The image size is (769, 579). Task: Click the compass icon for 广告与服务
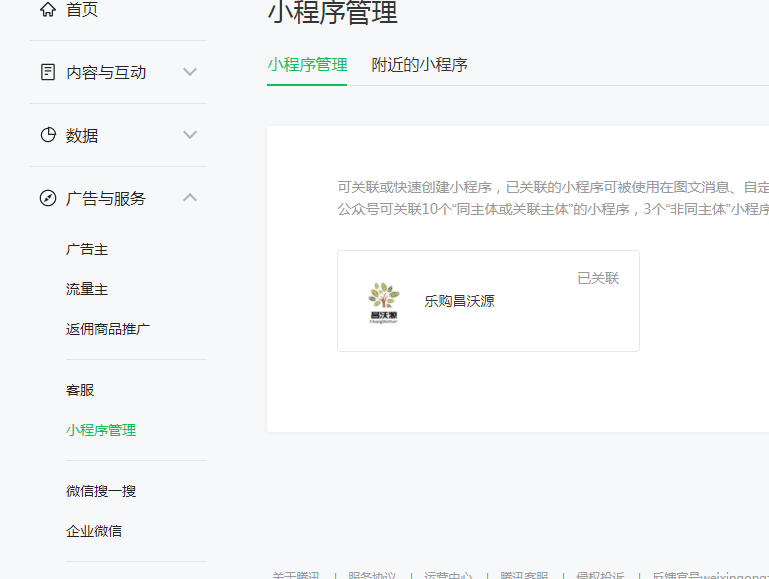point(48,198)
